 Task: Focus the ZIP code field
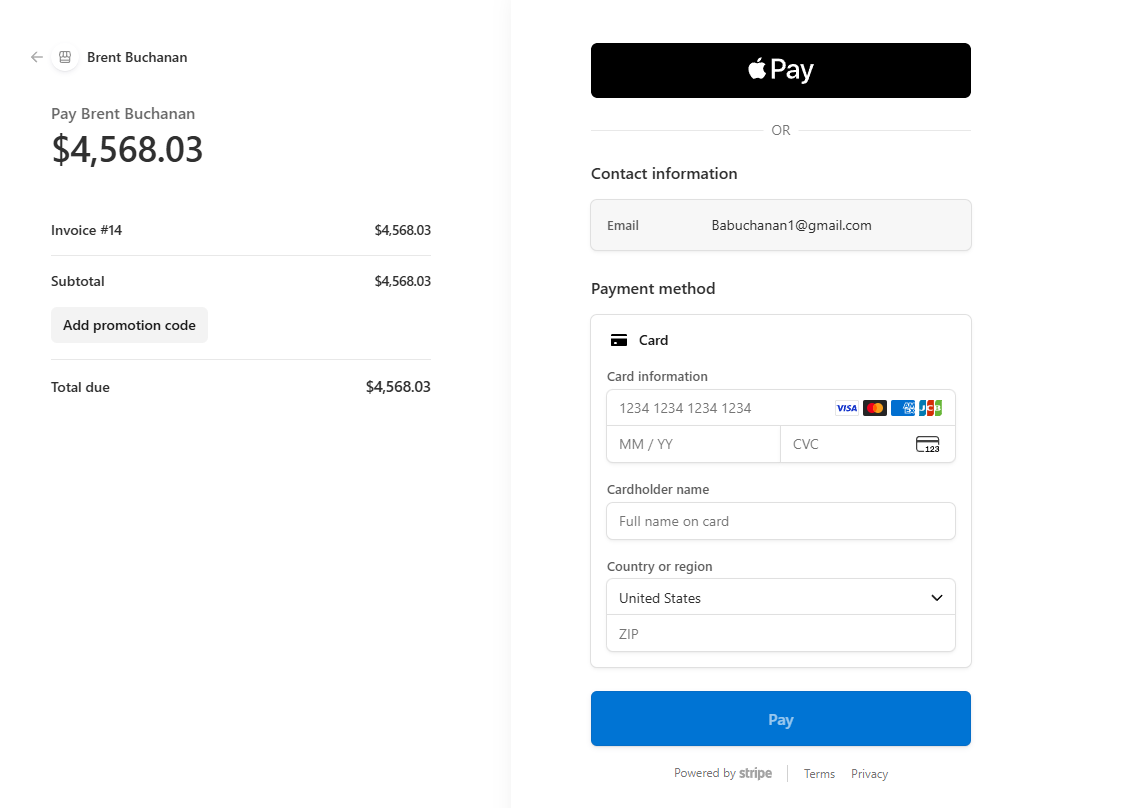[x=780, y=633]
